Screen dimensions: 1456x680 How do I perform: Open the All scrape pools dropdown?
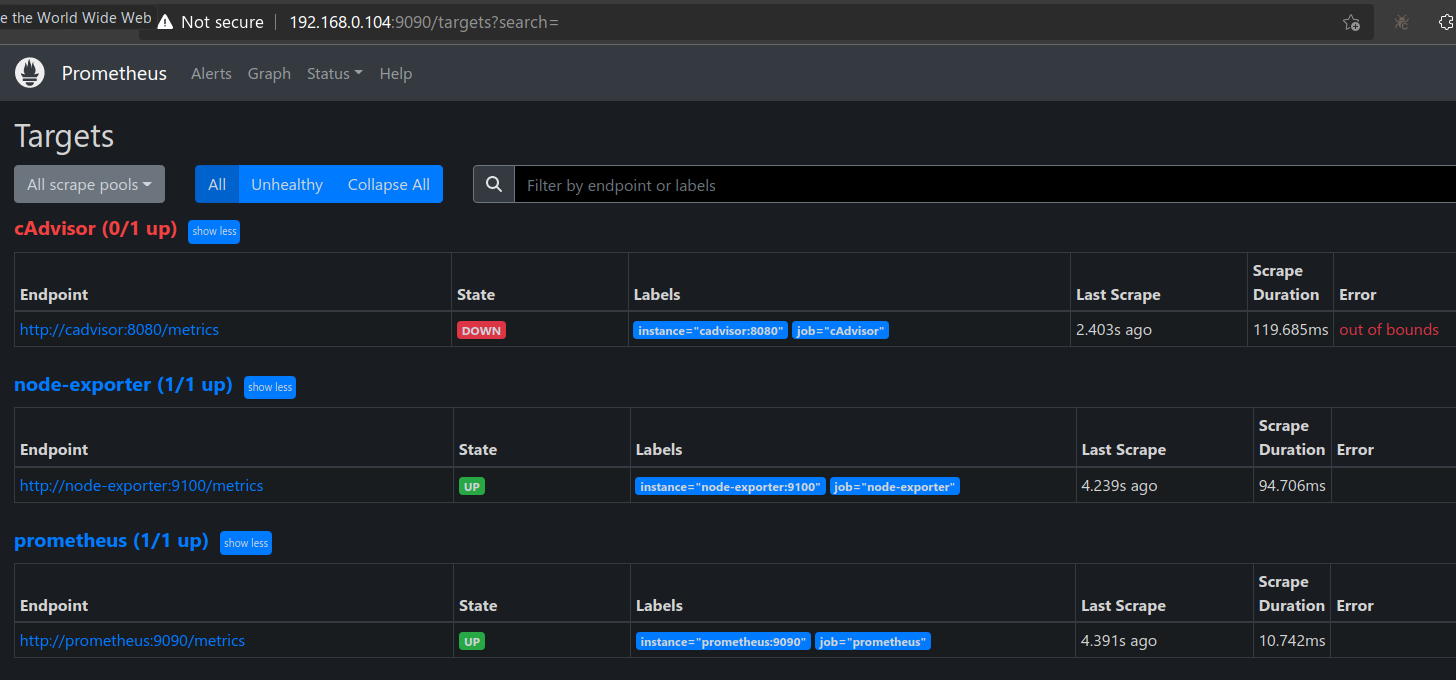89,185
